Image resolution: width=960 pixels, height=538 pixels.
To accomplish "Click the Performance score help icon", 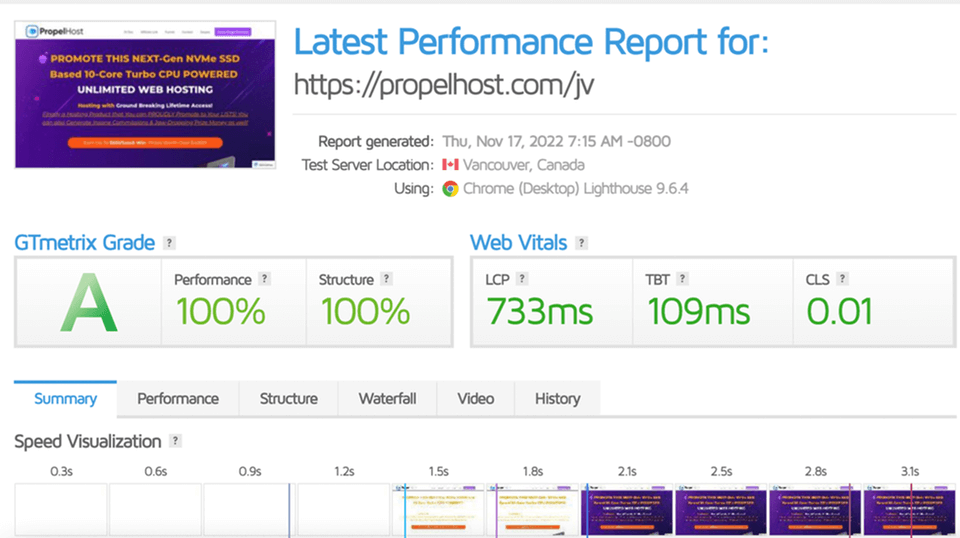I will pos(264,278).
